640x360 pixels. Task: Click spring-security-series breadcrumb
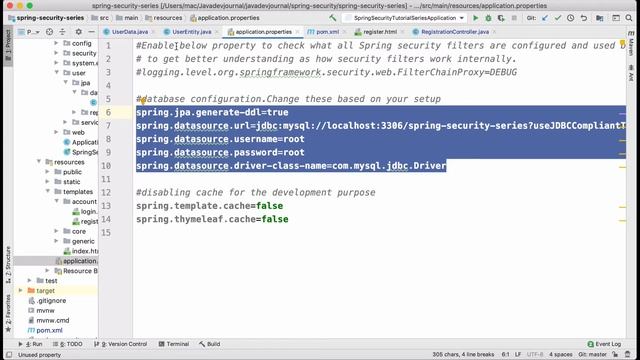(x=46, y=18)
